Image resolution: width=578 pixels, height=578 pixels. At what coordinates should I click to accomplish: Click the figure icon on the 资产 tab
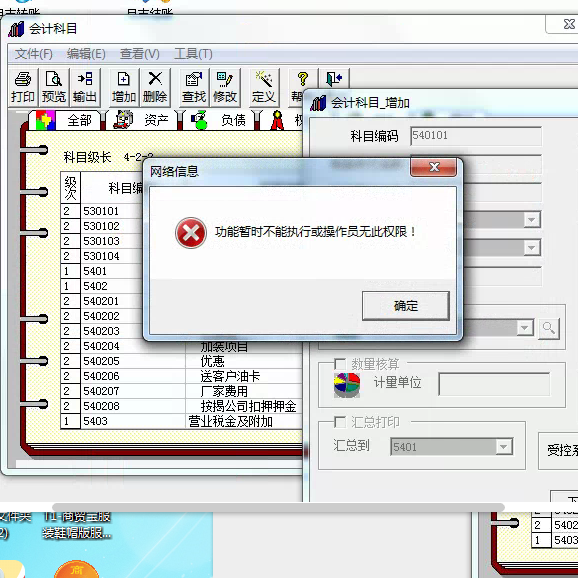coord(123,120)
